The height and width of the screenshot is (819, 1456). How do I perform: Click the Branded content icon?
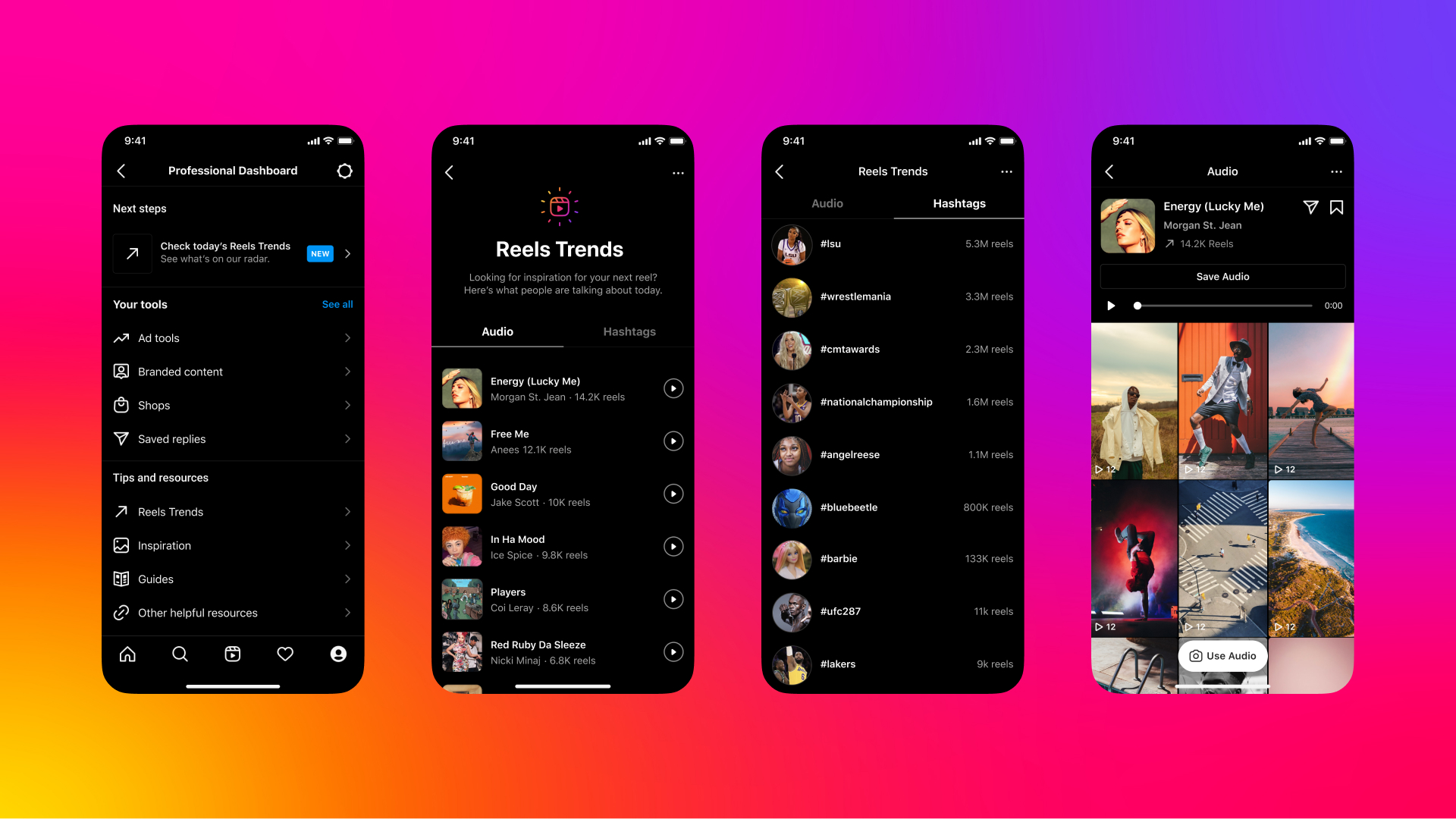(x=121, y=371)
